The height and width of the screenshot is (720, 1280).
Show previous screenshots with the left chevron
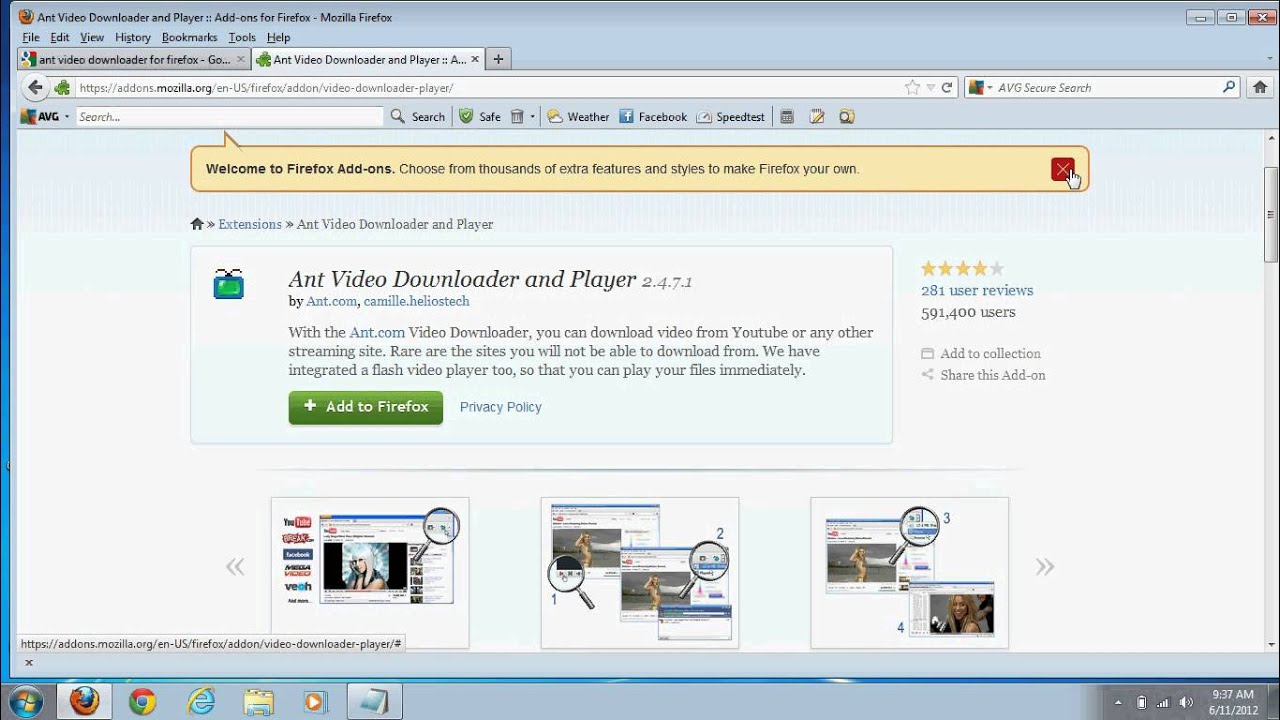(x=235, y=568)
